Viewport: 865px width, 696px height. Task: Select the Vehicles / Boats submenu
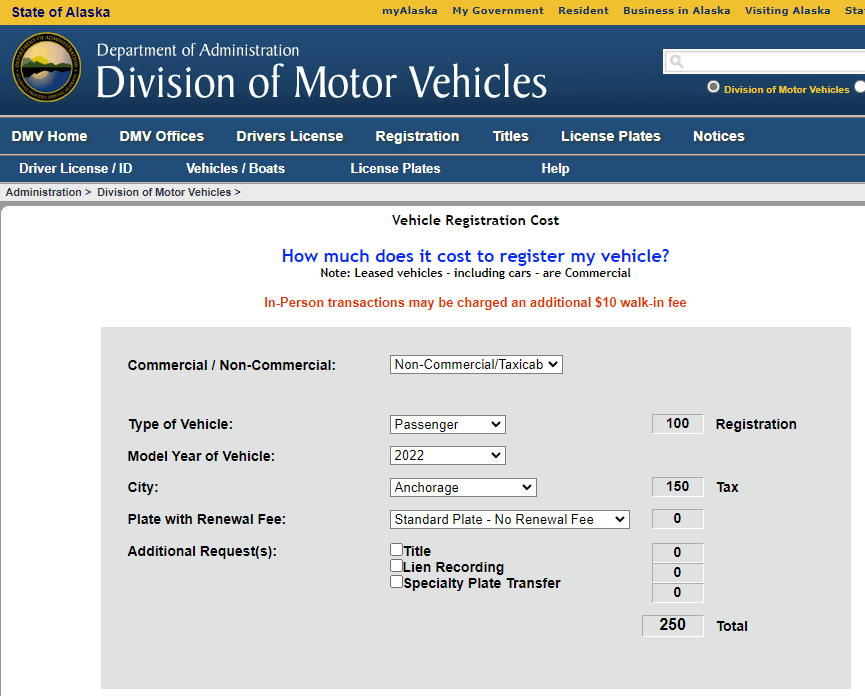click(x=236, y=168)
